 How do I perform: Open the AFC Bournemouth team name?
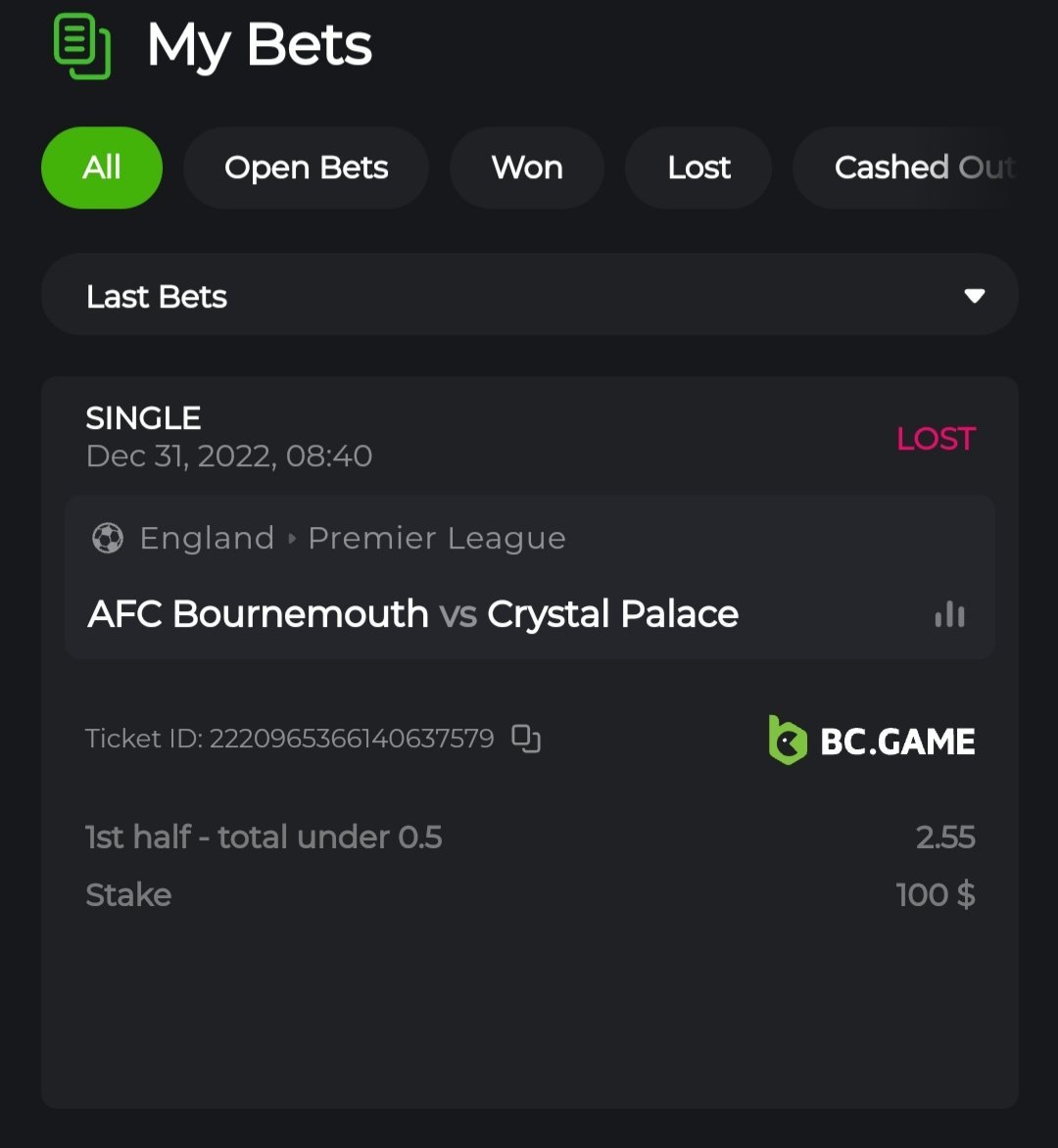[x=258, y=614]
